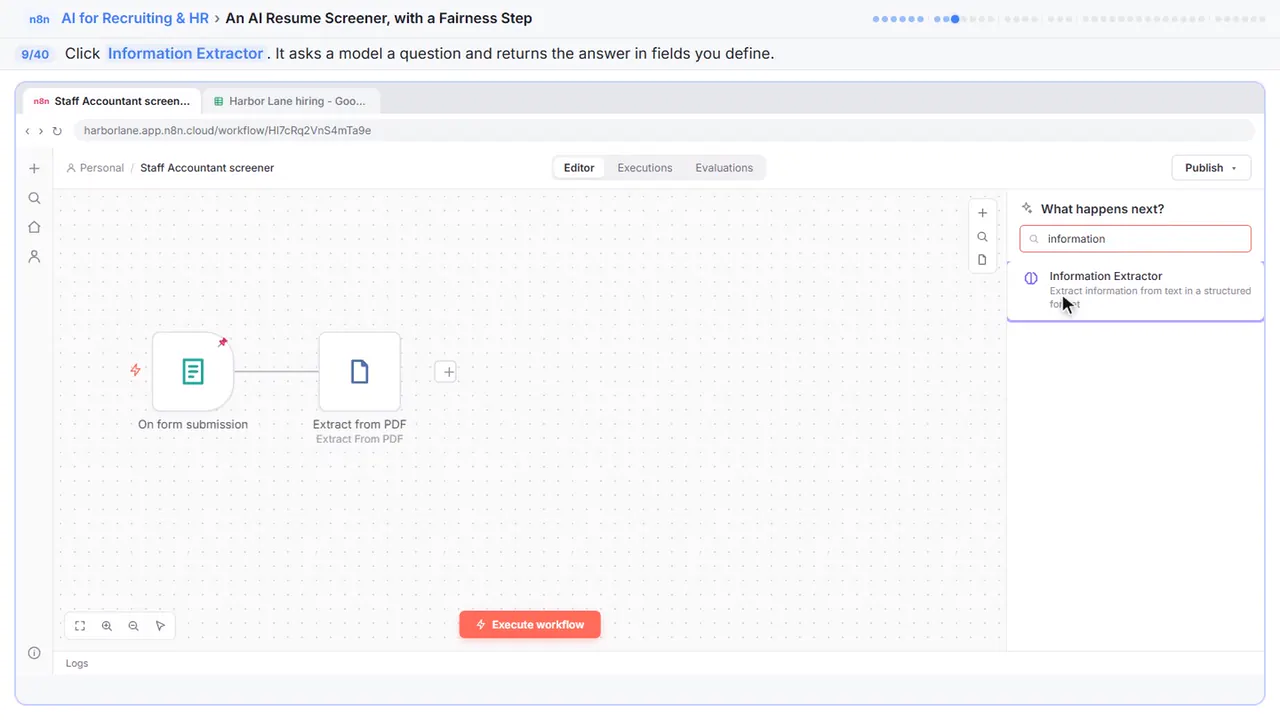This screenshot has height=720, width=1280.
Task: Click the lightning trigger icon beside the form node
Action: [x=135, y=370]
